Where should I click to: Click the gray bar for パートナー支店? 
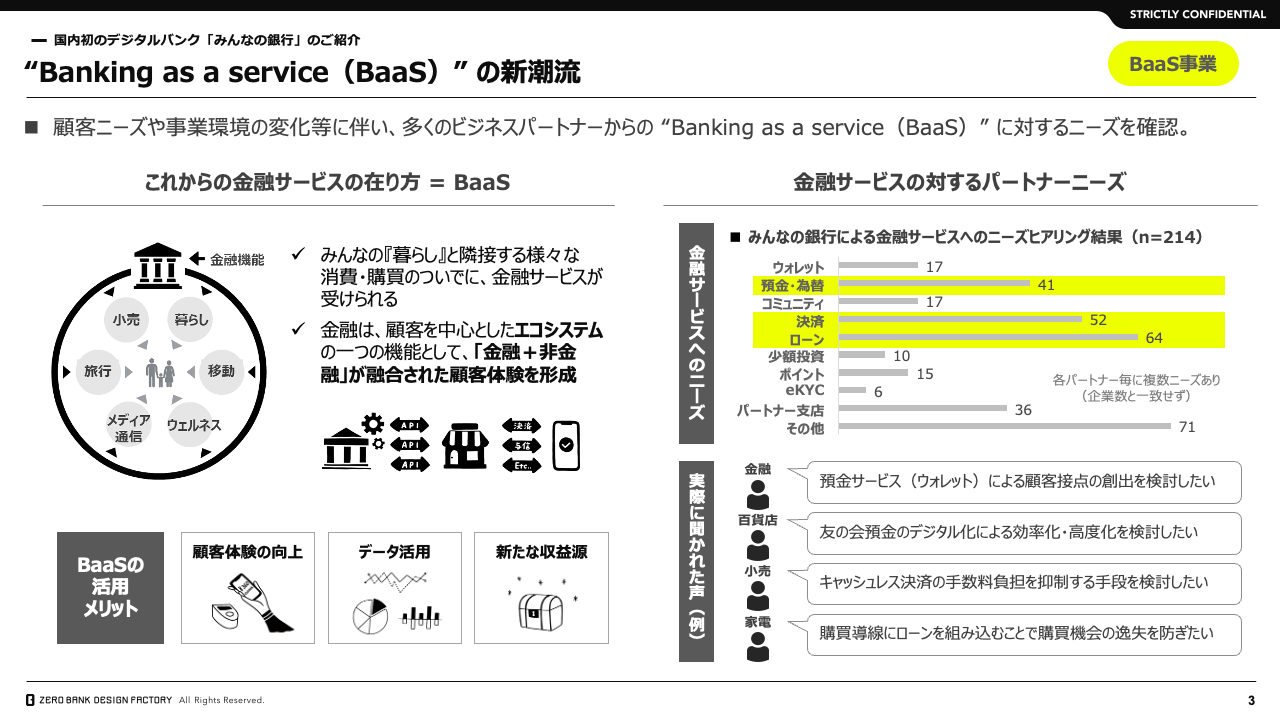(x=923, y=409)
